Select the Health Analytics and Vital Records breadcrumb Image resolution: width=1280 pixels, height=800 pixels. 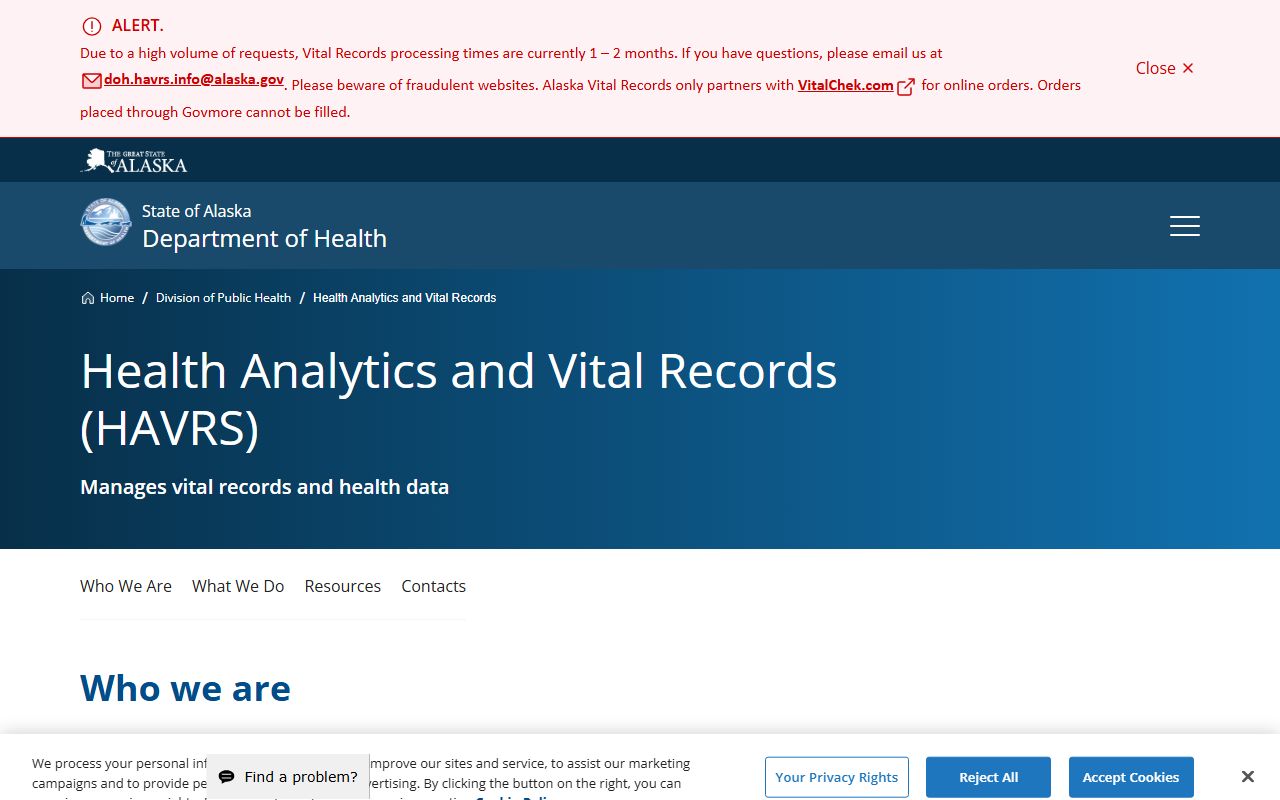click(x=404, y=298)
